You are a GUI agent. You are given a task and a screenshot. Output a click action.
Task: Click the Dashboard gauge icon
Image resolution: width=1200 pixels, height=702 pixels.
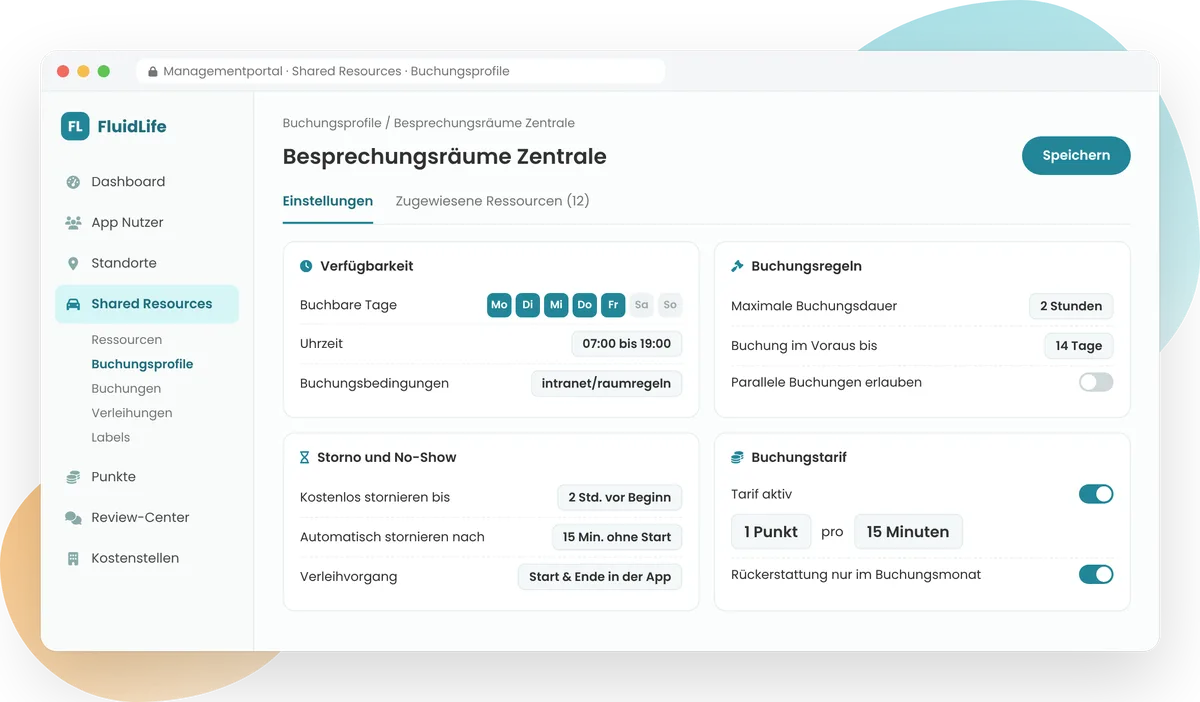coord(73,182)
